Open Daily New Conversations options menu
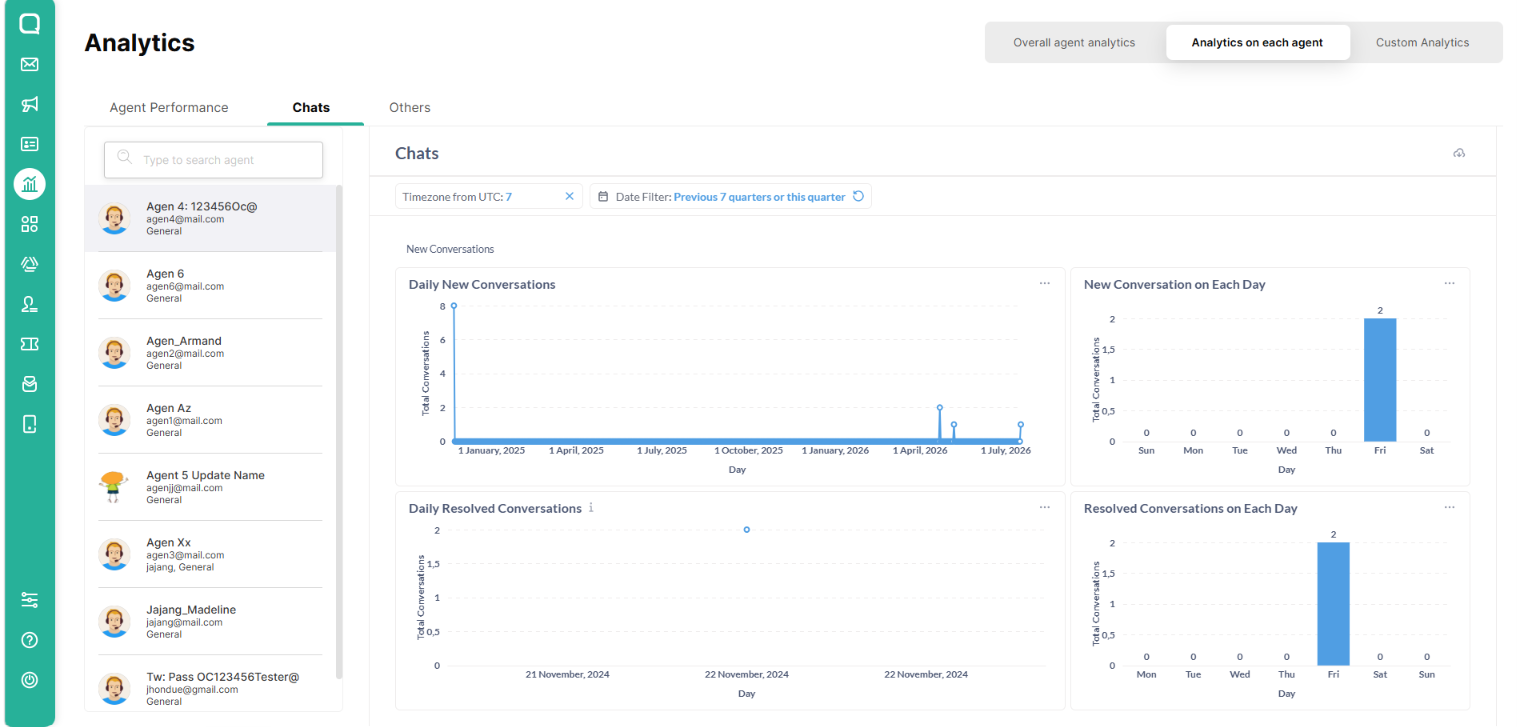Image resolution: width=1517 pixels, height=727 pixels. click(x=1044, y=284)
